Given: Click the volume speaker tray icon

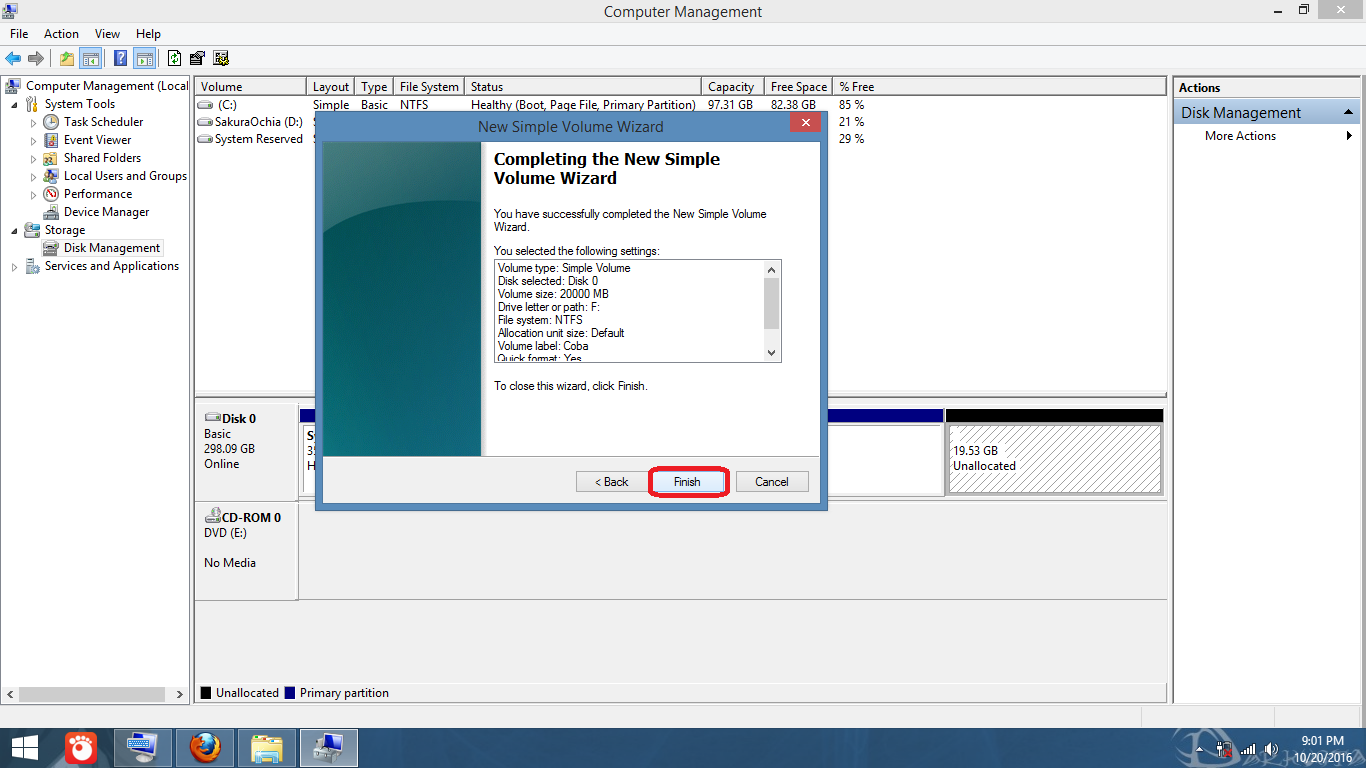Looking at the screenshot, I should tap(1271, 749).
